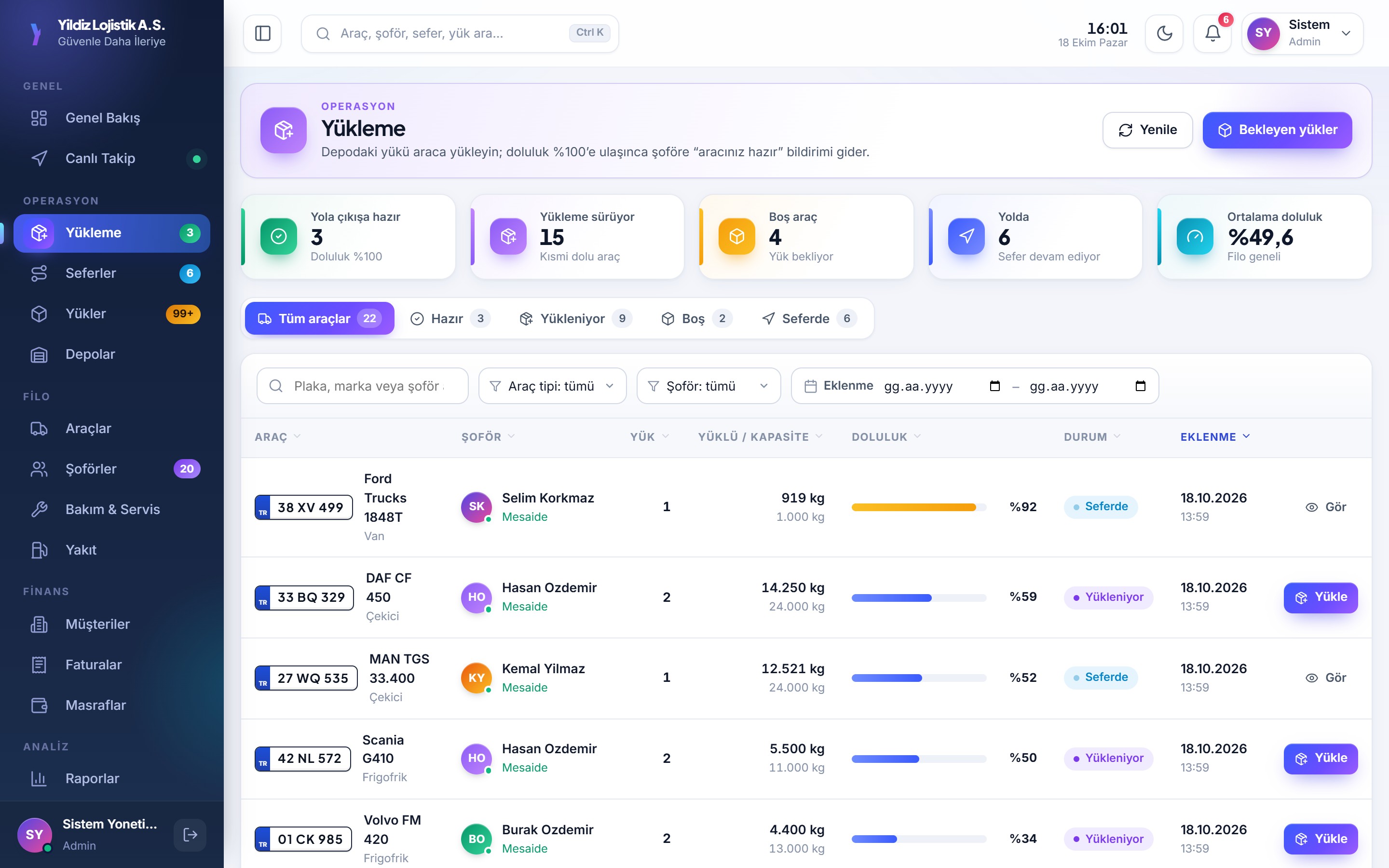Open notifications bell icon
Viewport: 1389px width, 868px height.
pyautogui.click(x=1212, y=33)
